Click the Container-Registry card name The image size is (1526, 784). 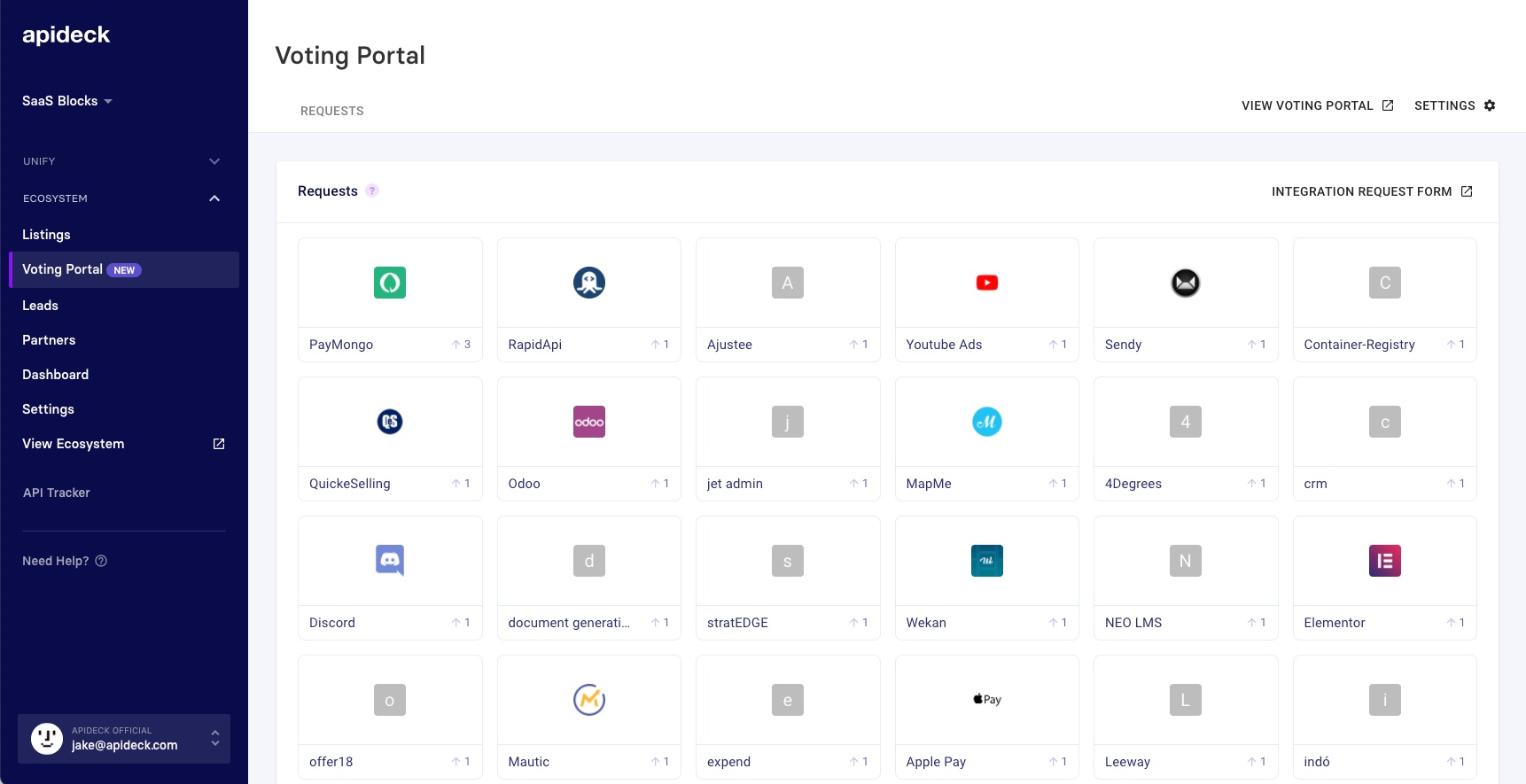pyautogui.click(x=1359, y=345)
